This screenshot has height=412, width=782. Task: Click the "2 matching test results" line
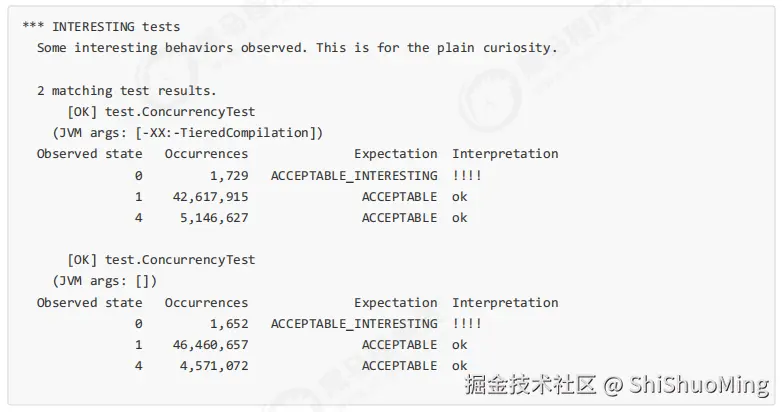click(x=127, y=91)
